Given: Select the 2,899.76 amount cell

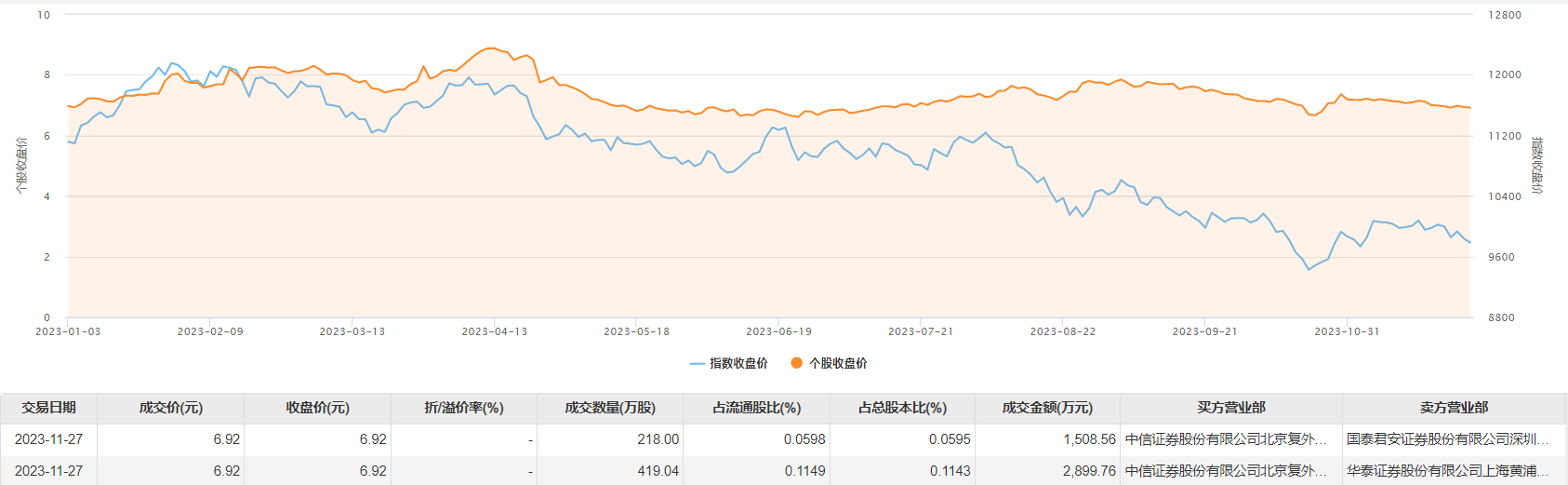Looking at the screenshot, I should 1047,471.
